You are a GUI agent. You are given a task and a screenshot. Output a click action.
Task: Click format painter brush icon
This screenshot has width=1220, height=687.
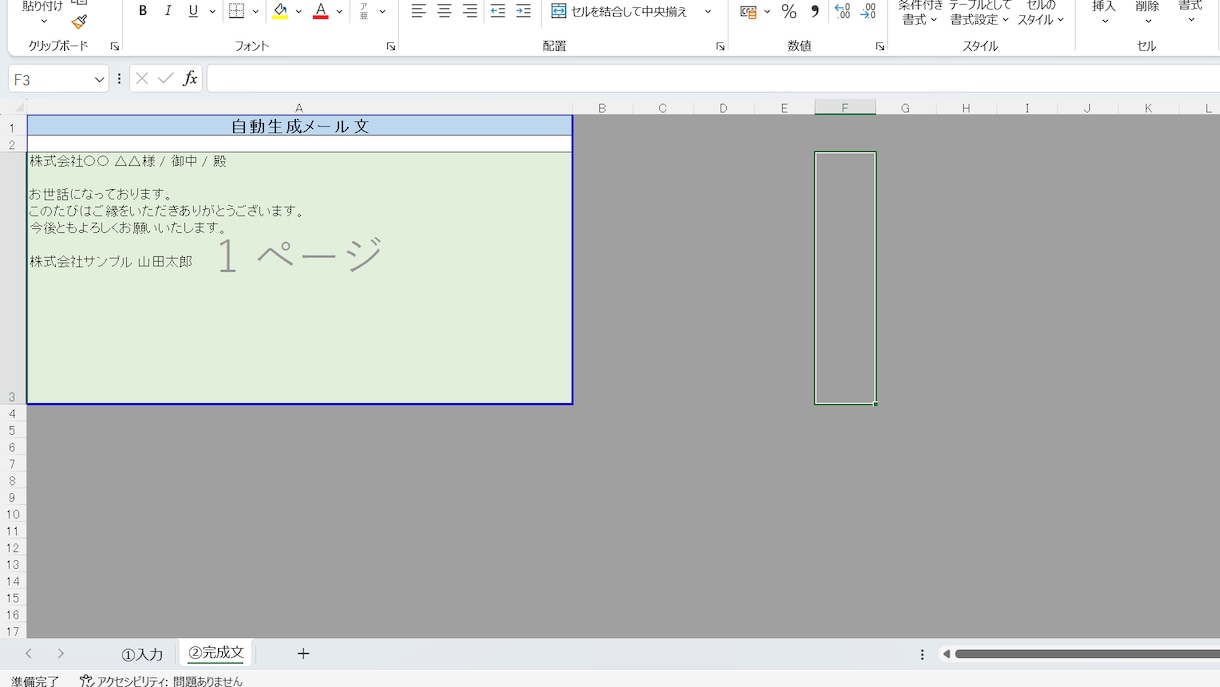[x=80, y=21]
